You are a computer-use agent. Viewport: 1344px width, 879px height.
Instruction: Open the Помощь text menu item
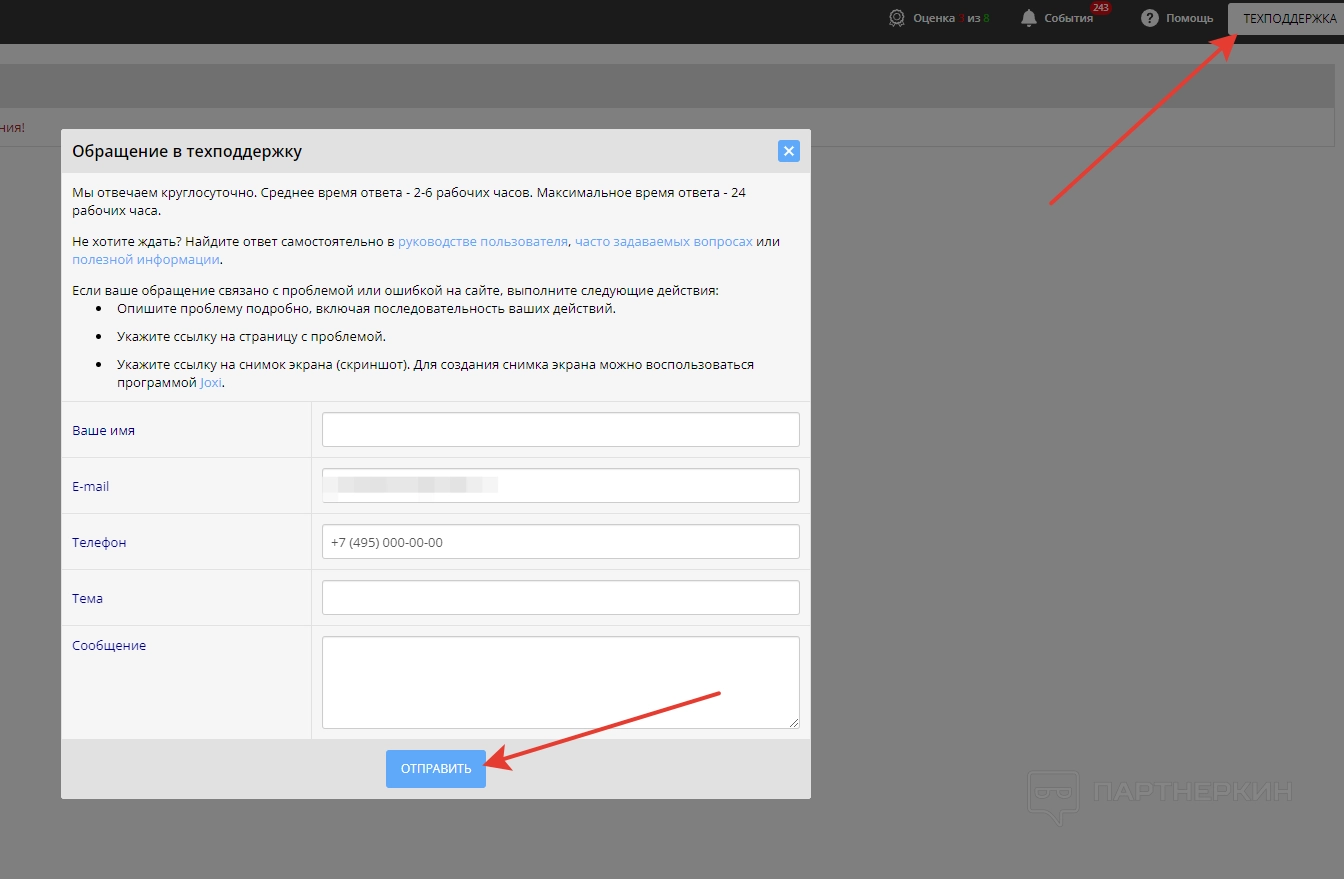point(1189,19)
